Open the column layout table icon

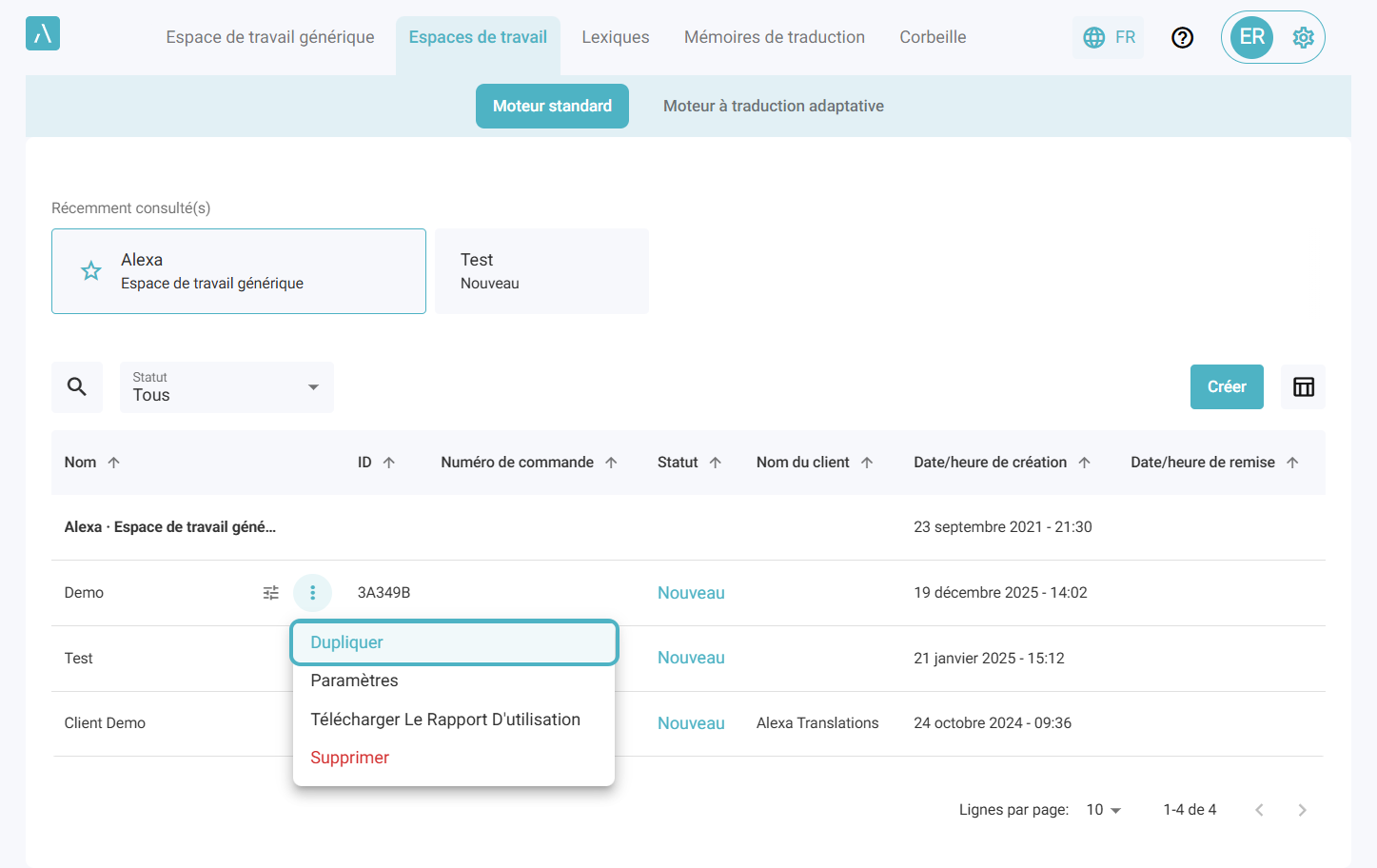pyautogui.click(x=1303, y=386)
